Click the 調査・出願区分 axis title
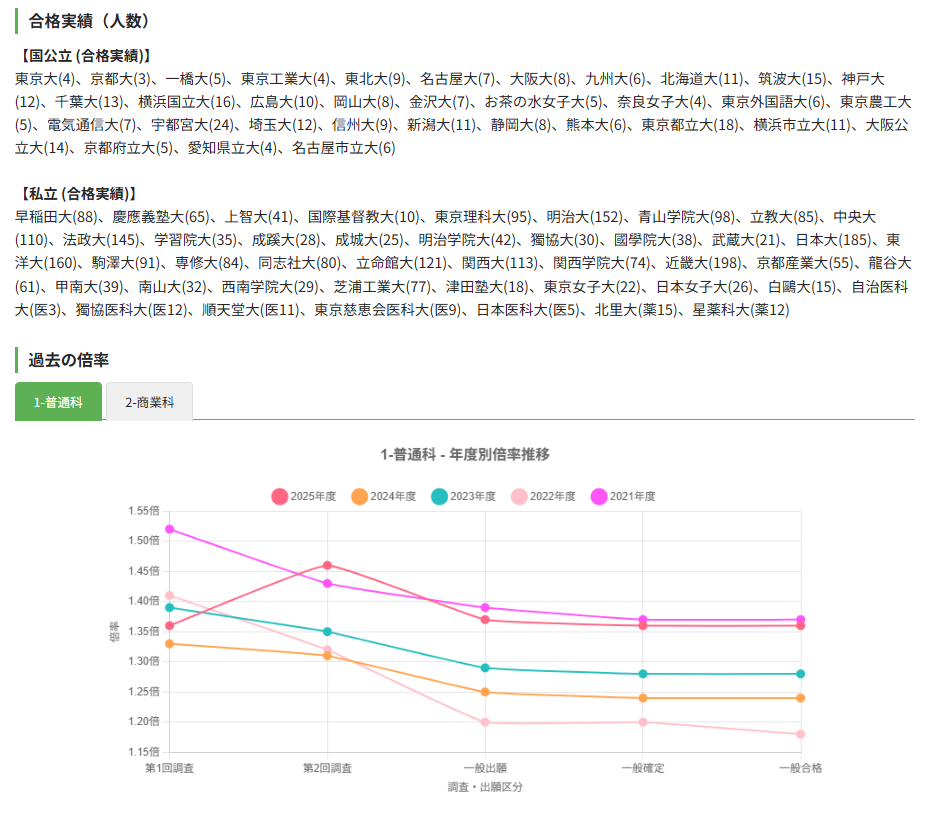 (x=485, y=787)
